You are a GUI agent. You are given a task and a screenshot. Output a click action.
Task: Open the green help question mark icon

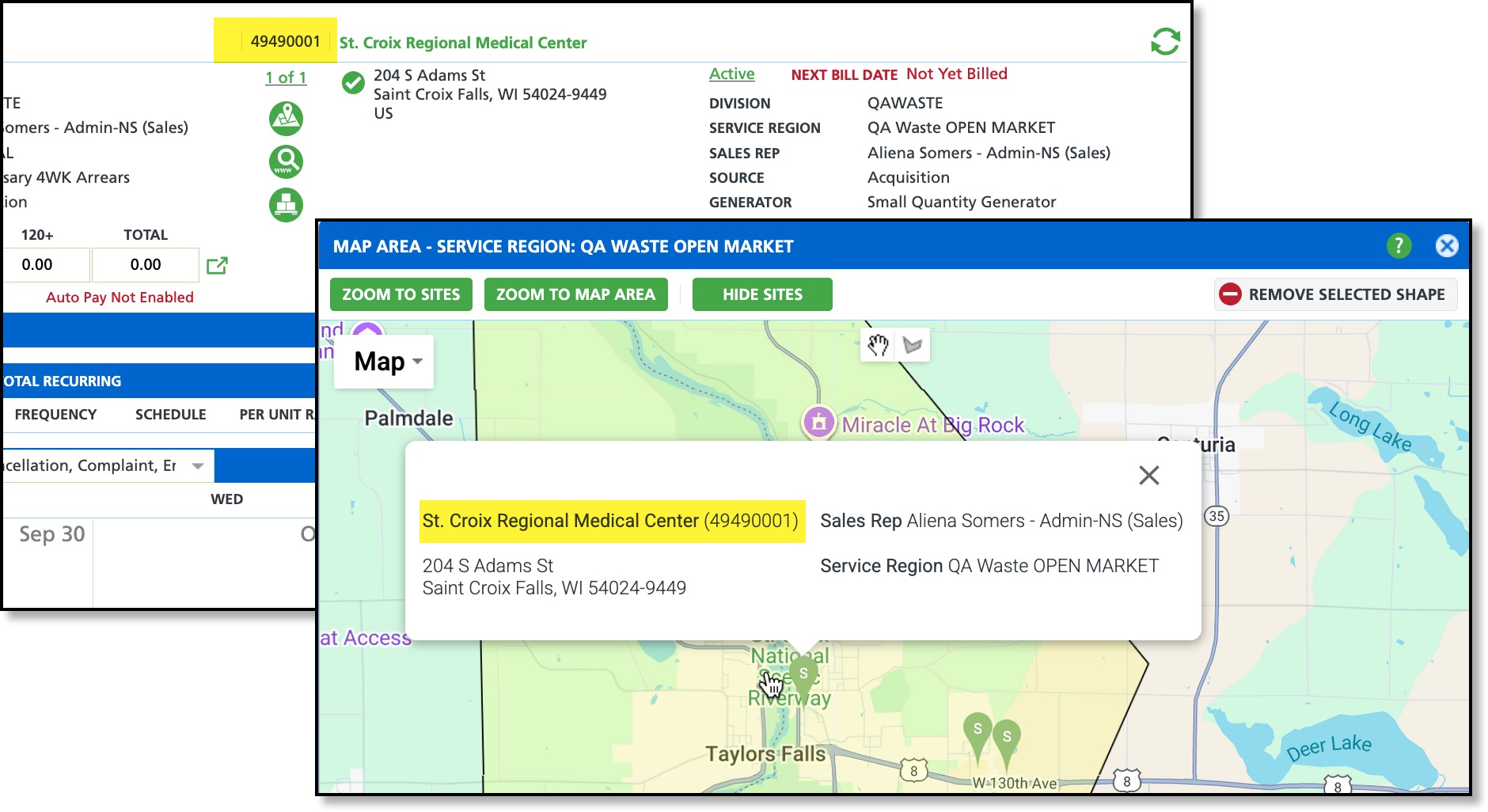point(1399,246)
